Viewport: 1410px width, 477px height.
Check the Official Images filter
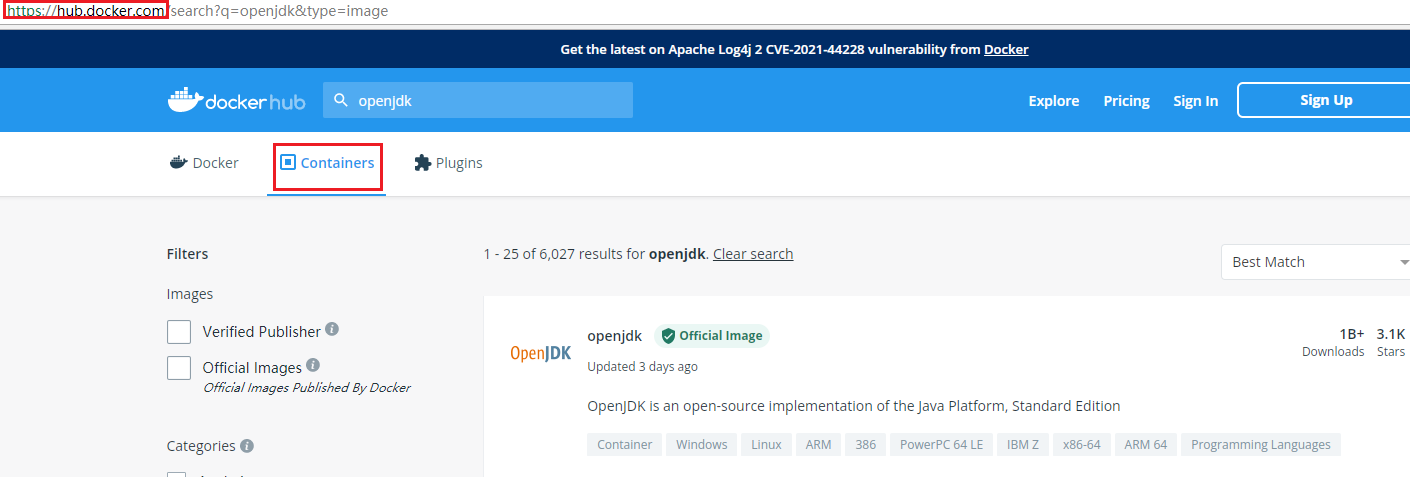[179, 368]
